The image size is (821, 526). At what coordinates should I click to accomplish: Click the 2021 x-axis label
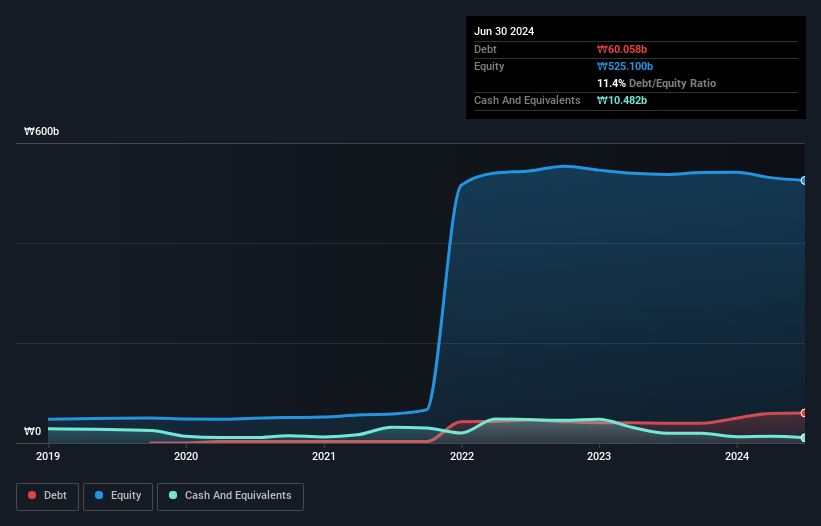(324, 456)
